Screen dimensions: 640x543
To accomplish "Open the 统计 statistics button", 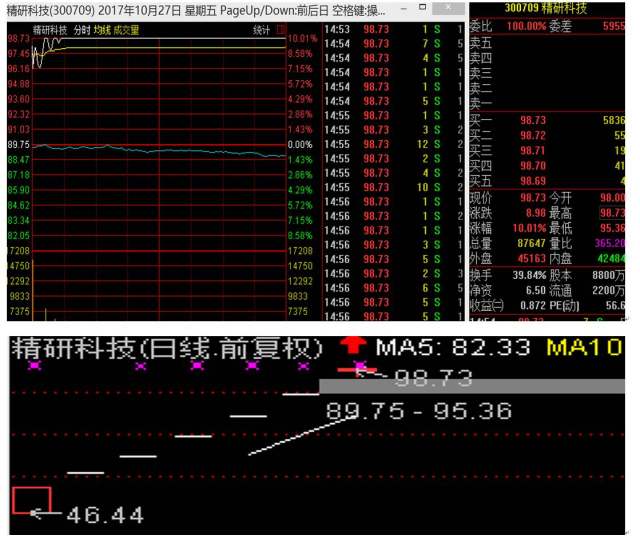I will pos(262,30).
